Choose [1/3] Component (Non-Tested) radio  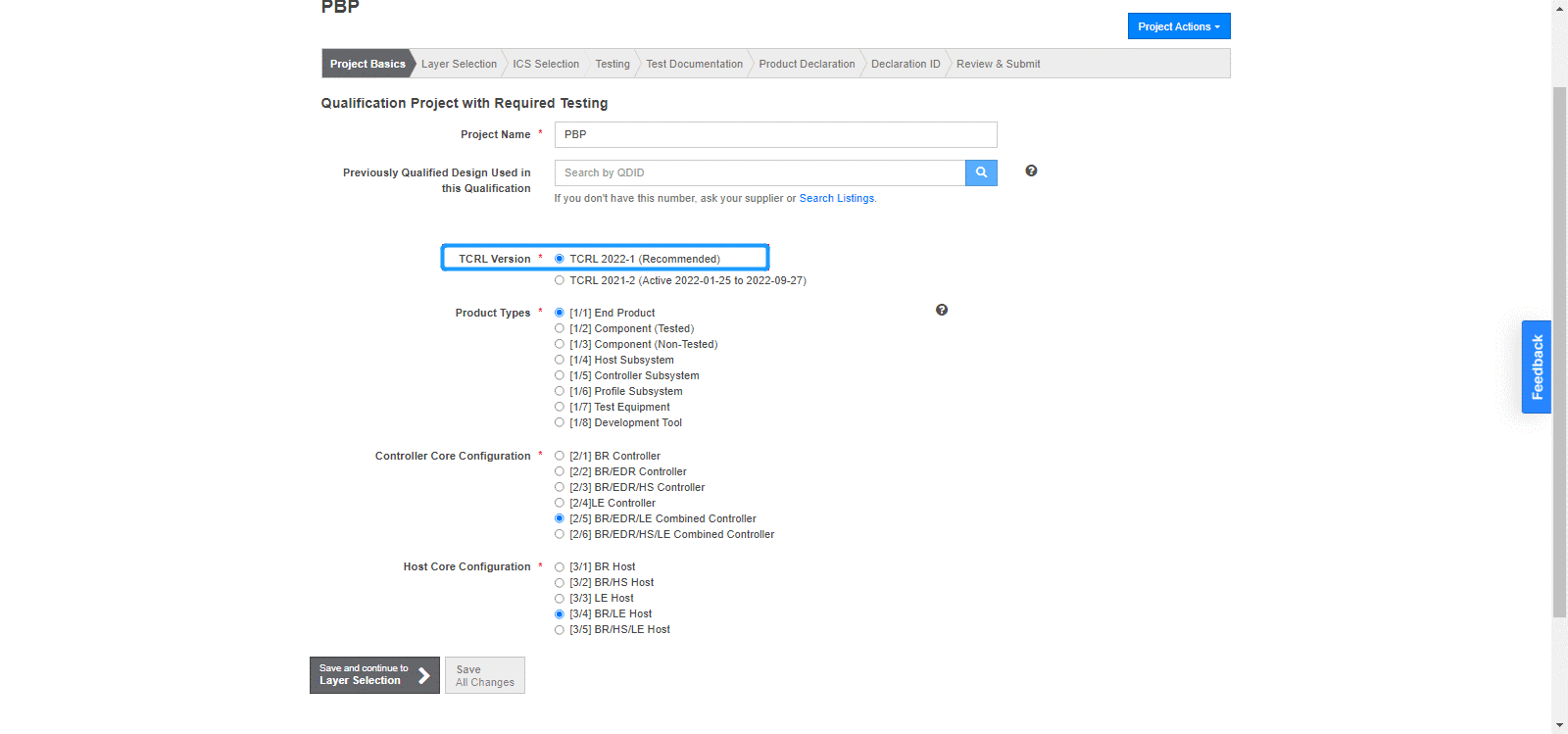point(560,344)
